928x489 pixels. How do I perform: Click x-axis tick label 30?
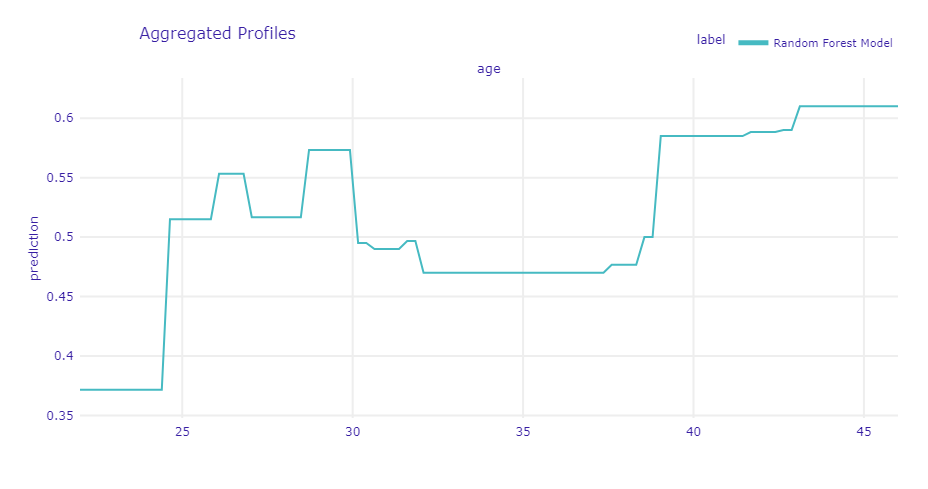[x=352, y=431]
